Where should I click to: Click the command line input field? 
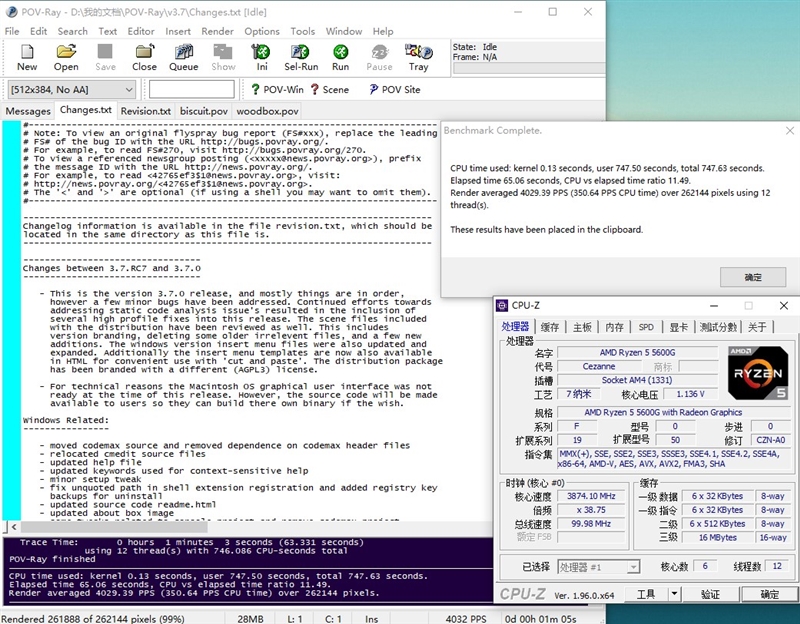click(192, 89)
